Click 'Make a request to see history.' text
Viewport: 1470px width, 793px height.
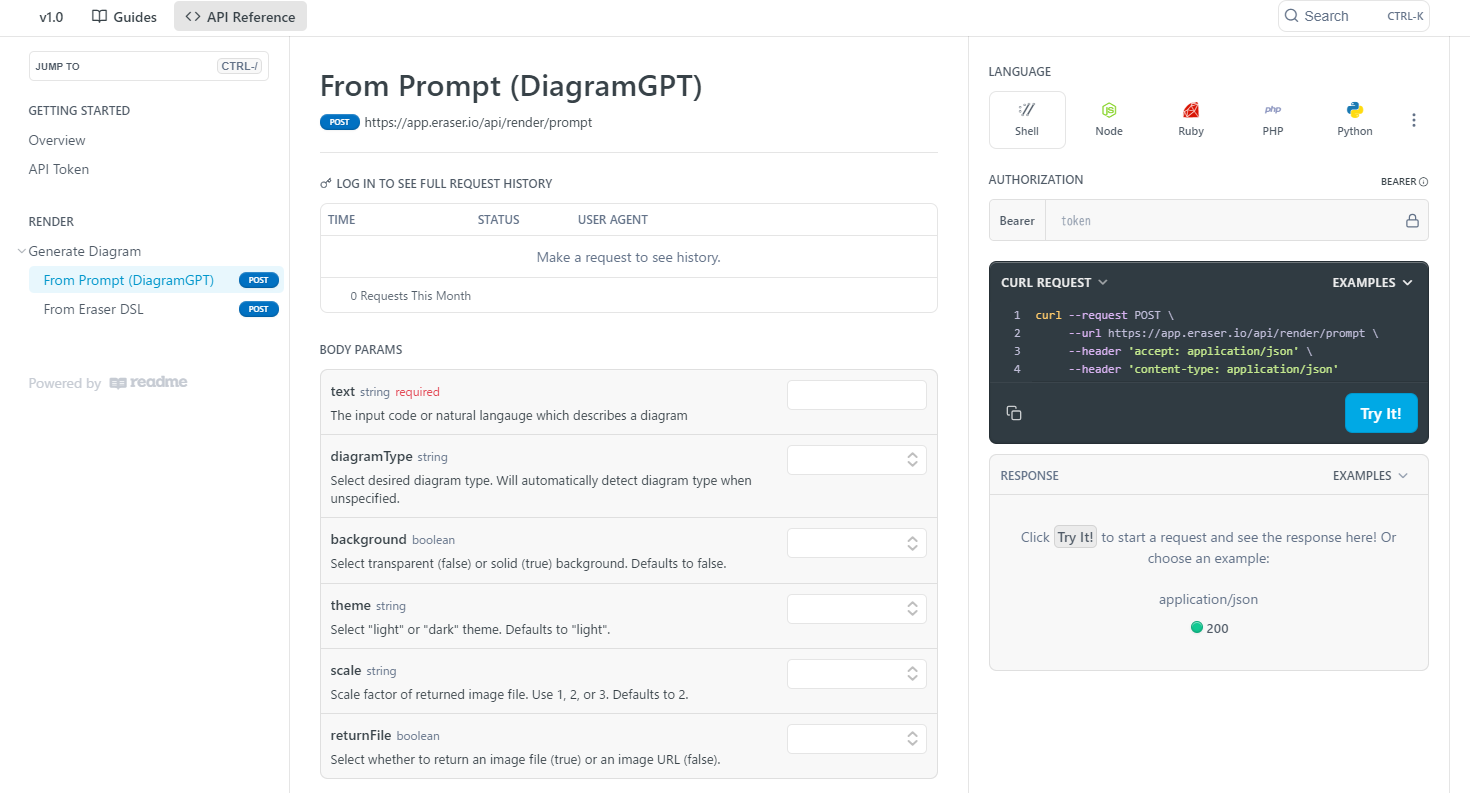(628, 257)
